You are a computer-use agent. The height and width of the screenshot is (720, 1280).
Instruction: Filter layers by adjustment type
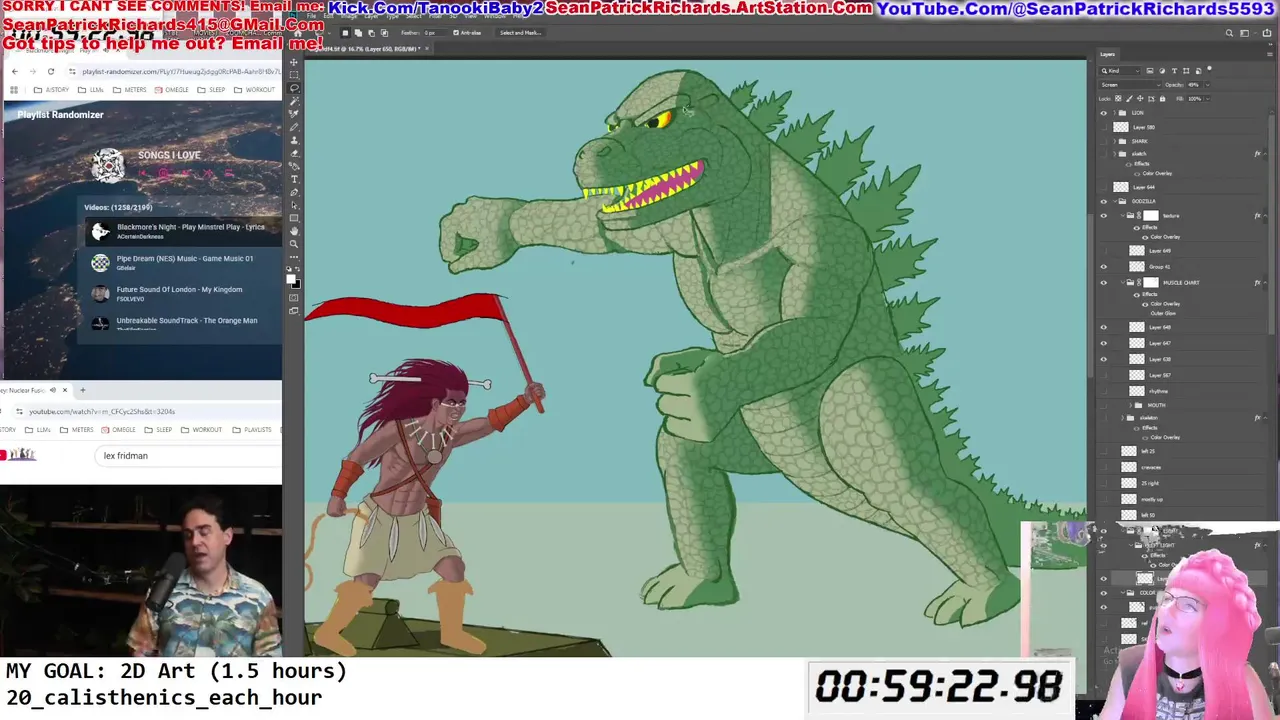pos(1162,71)
